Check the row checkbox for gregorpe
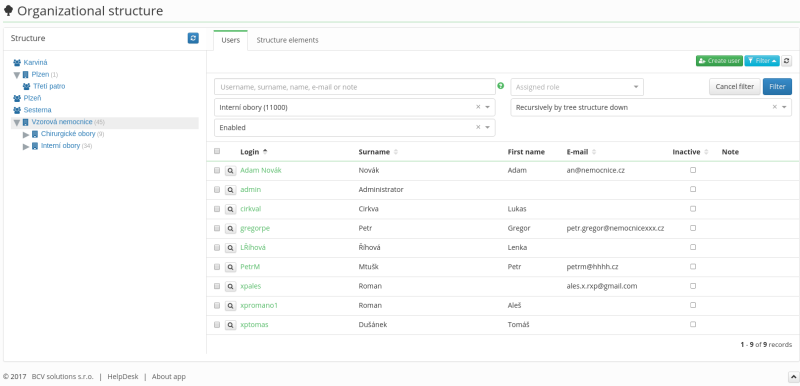This screenshot has width=800, height=386. click(217, 228)
